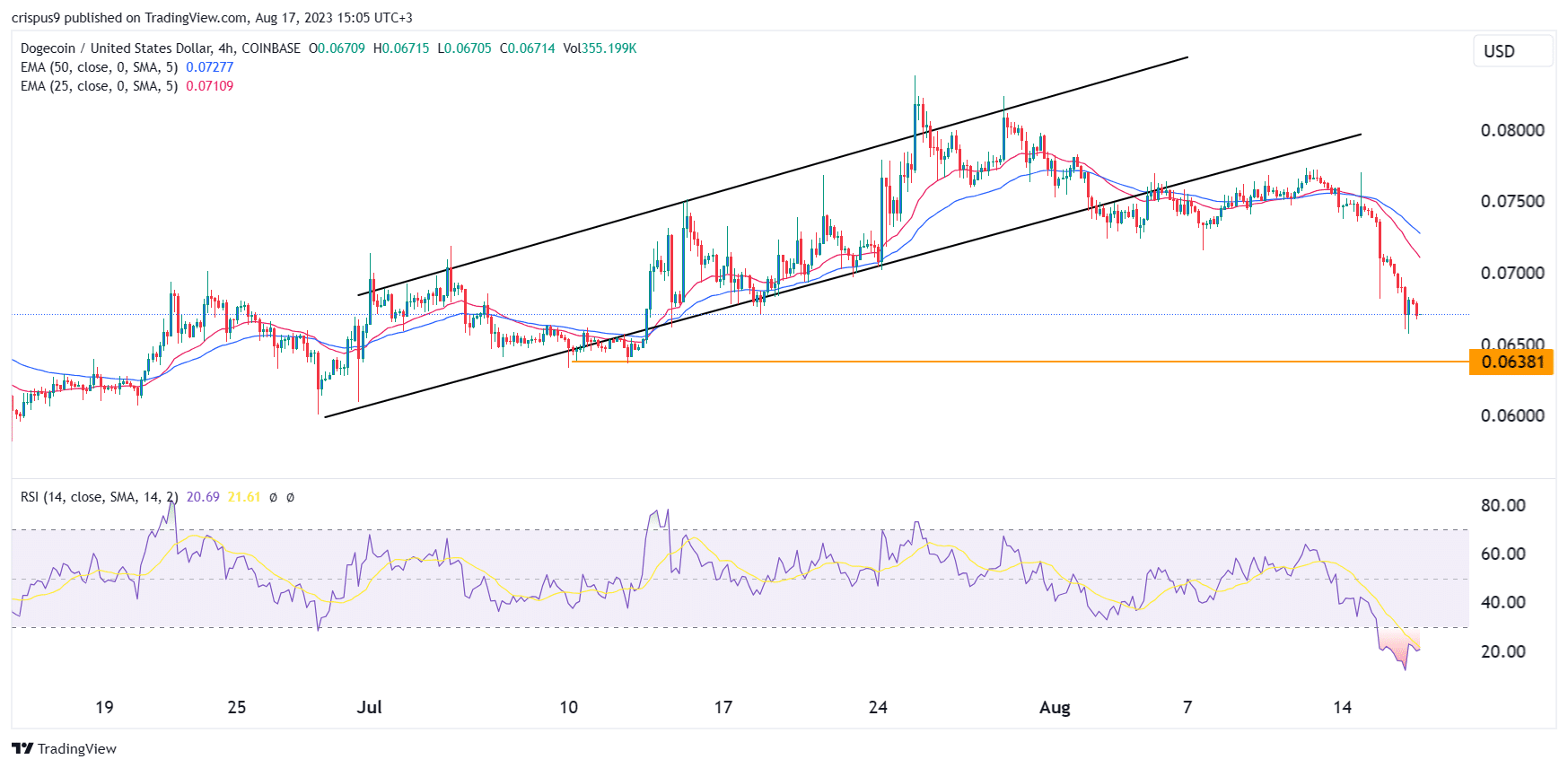Click the RSI value 20.69
Viewport: 1568px width, 768px height.
point(203,496)
